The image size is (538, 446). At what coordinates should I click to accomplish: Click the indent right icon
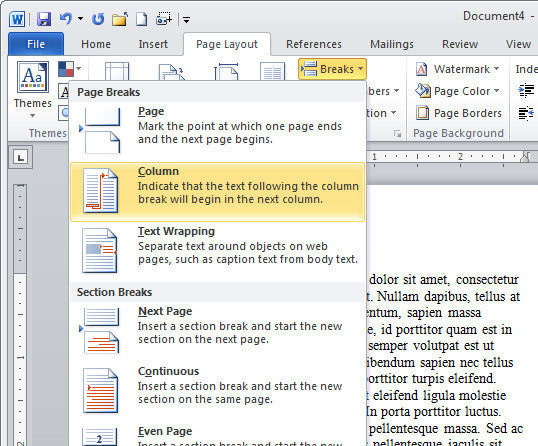(x=526, y=113)
